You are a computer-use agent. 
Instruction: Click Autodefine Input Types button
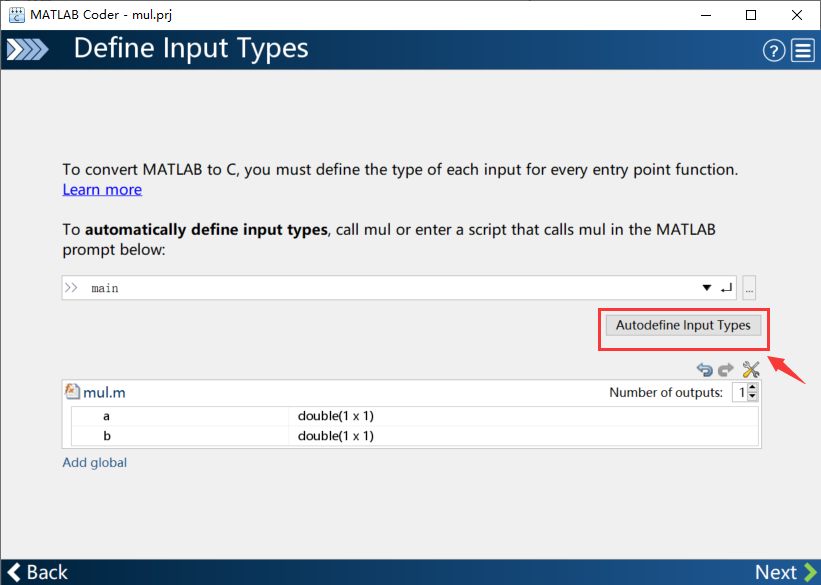tap(683, 325)
